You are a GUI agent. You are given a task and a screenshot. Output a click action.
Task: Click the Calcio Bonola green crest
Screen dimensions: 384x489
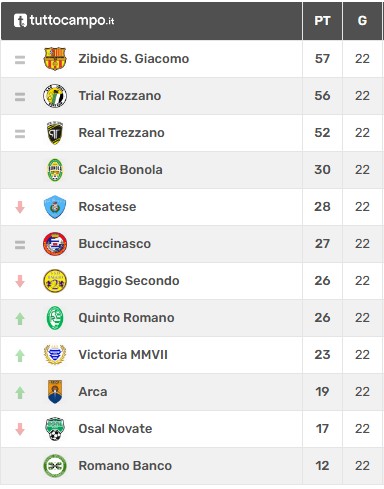click(x=55, y=170)
